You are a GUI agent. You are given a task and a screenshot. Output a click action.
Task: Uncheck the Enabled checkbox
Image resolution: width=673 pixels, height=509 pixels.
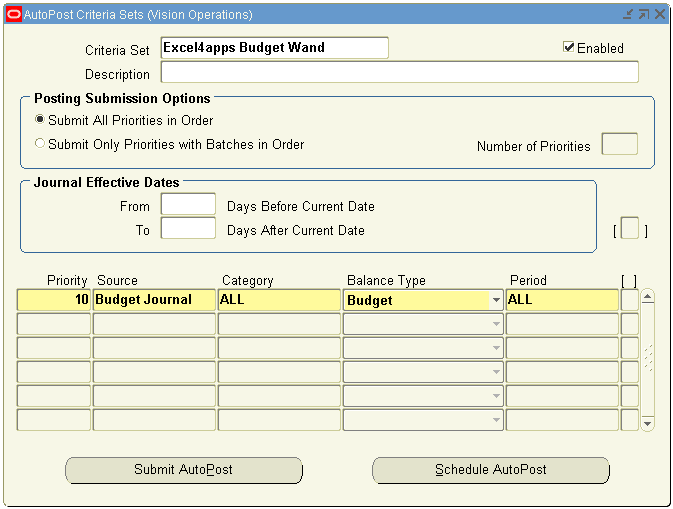tap(569, 47)
